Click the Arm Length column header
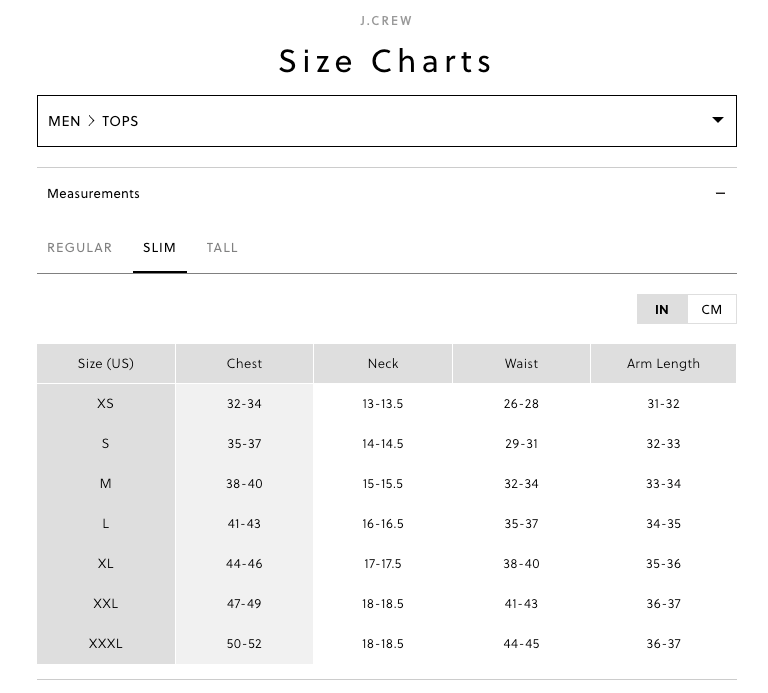 point(663,363)
